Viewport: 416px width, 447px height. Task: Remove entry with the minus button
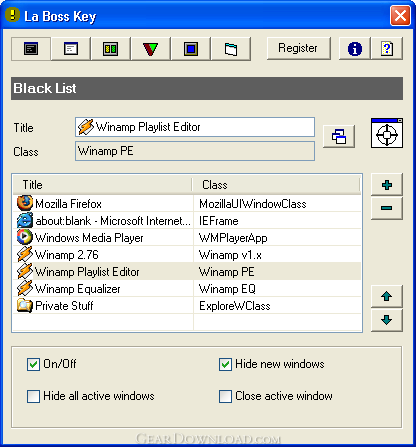pyautogui.click(x=387, y=208)
